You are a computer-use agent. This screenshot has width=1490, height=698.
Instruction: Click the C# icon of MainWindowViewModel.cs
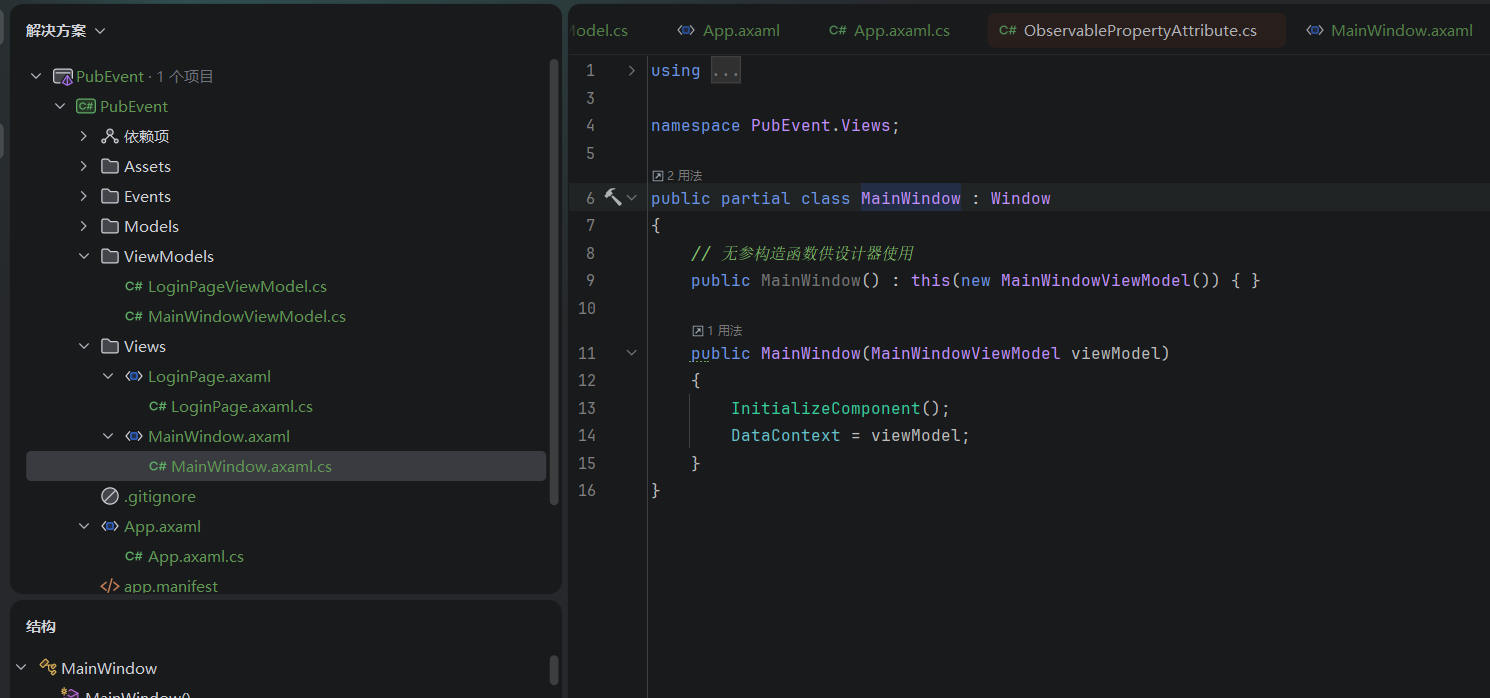tap(133, 317)
